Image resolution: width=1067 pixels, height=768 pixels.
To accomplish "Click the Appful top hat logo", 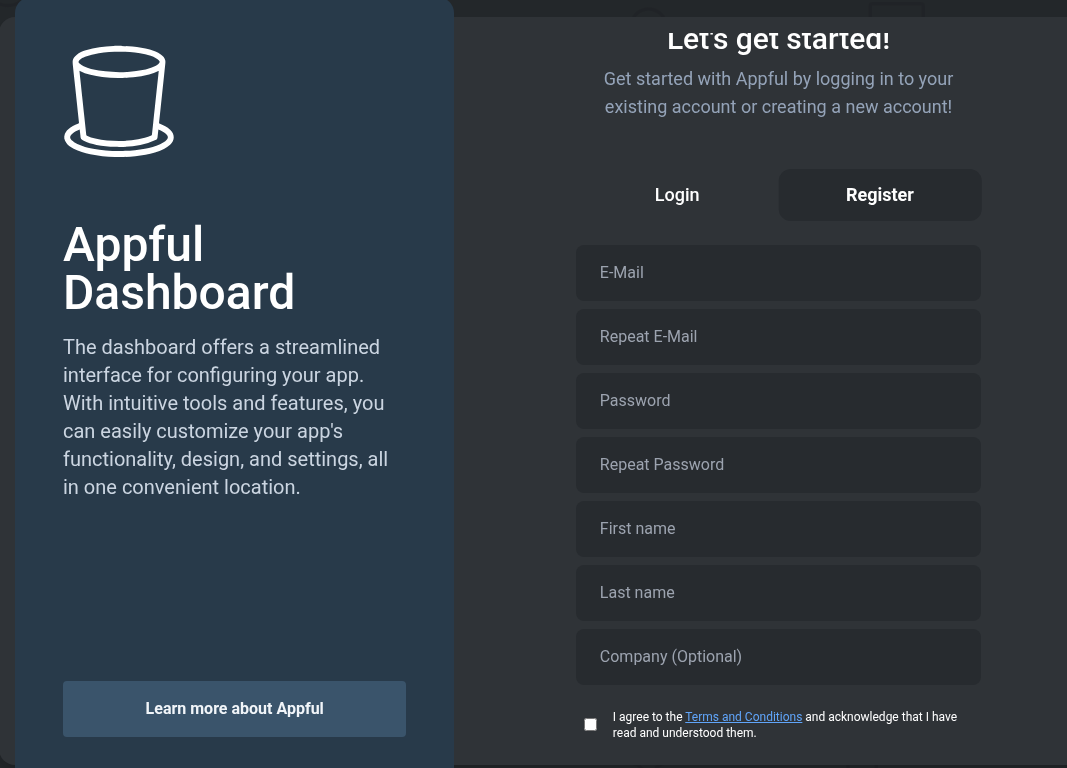I will coord(119,101).
